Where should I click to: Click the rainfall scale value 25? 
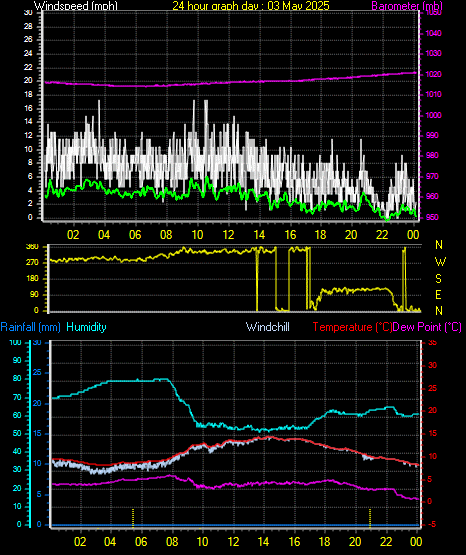point(37,373)
